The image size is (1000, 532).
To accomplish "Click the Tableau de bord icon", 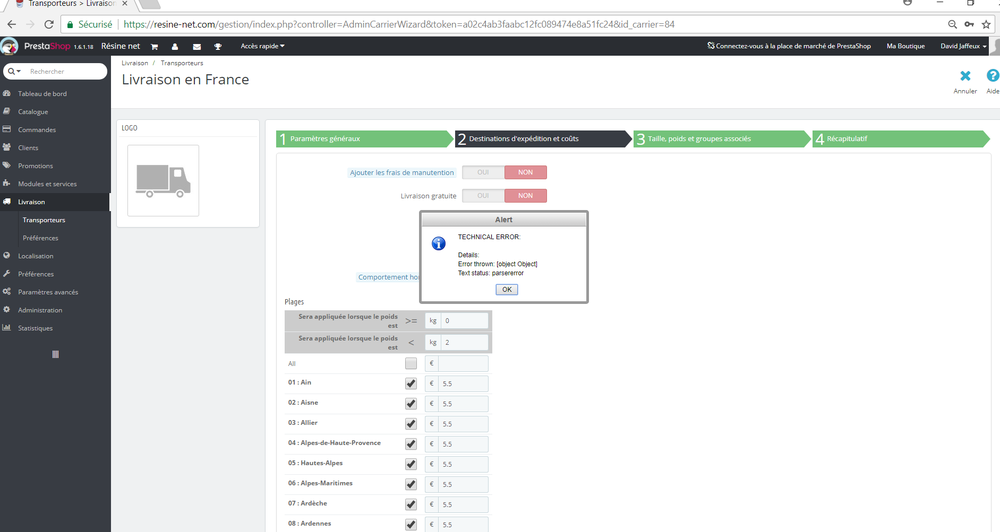I will pos(6,93).
